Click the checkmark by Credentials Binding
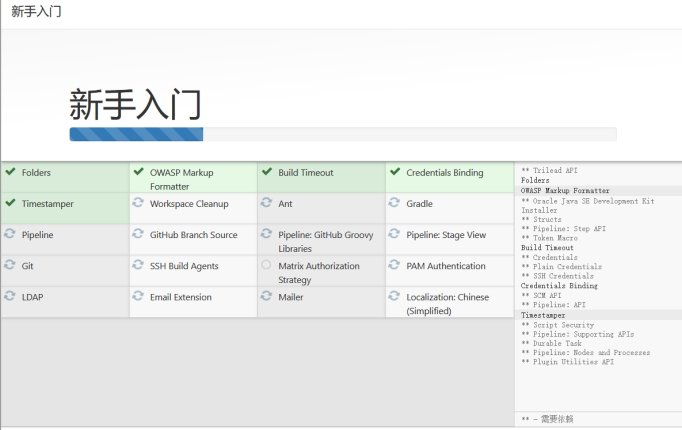The height and width of the screenshot is (430, 682). coord(395,172)
